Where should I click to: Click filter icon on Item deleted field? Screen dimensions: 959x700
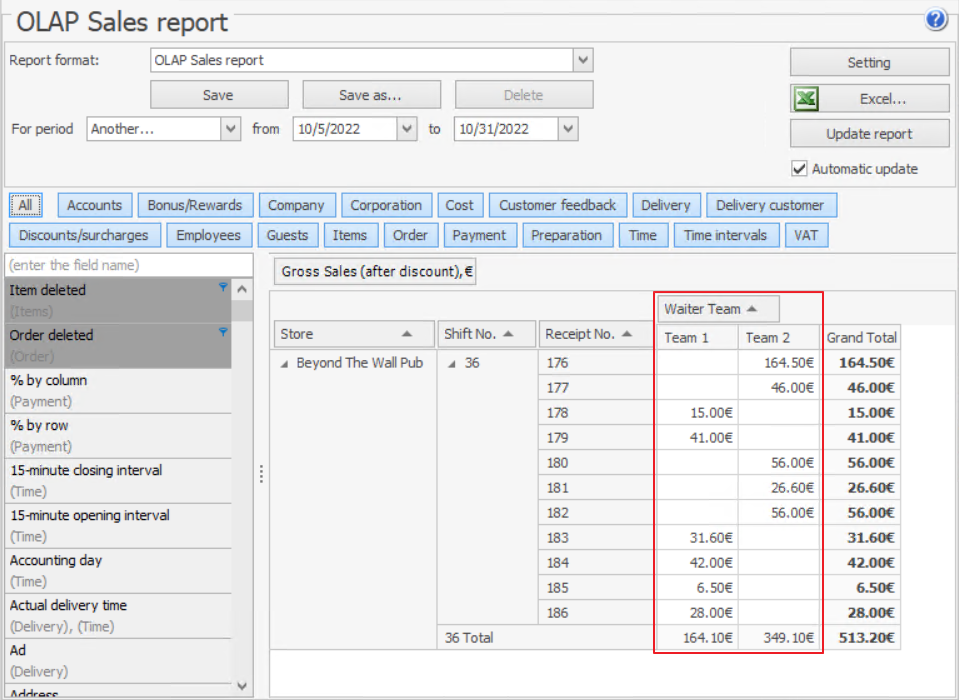pyautogui.click(x=223, y=287)
